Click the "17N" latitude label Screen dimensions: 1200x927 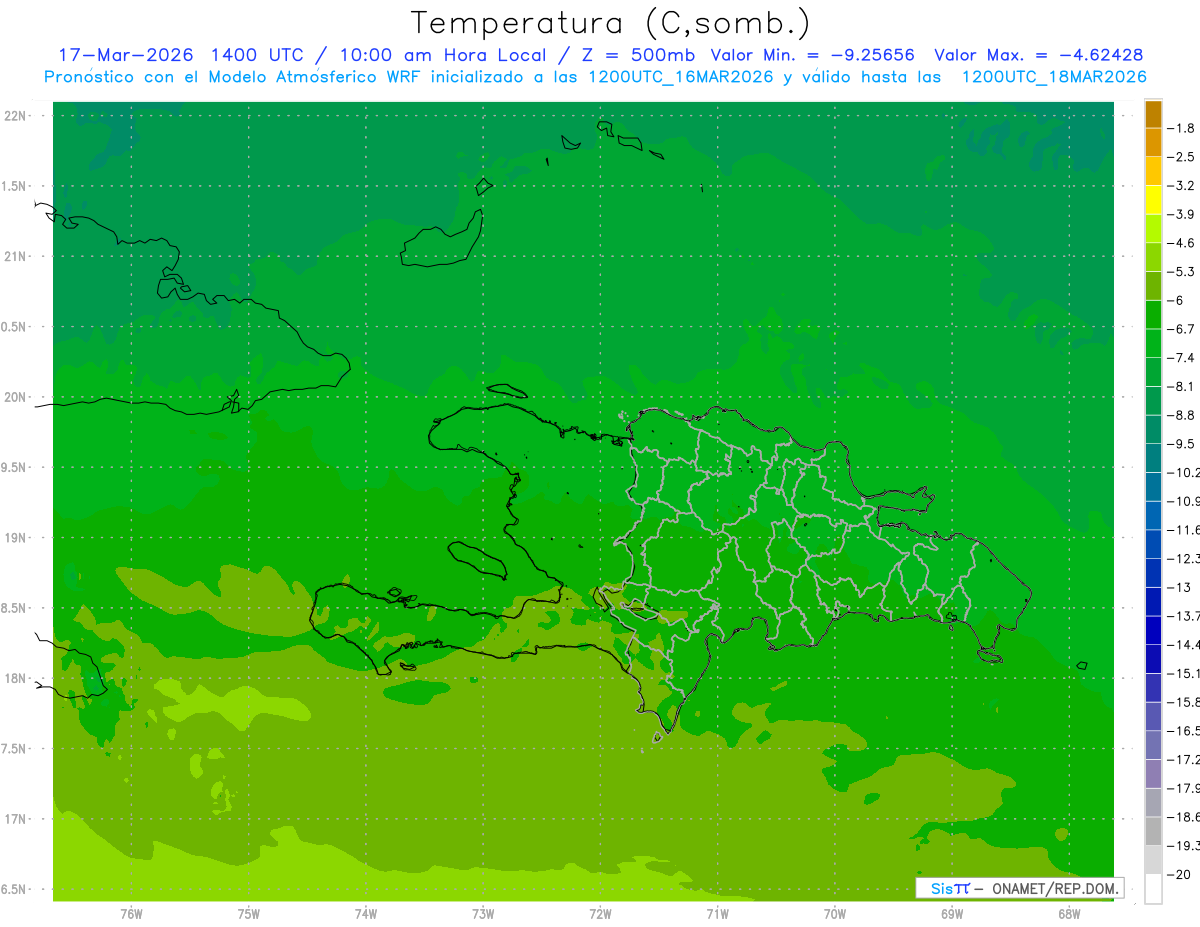coord(17,819)
